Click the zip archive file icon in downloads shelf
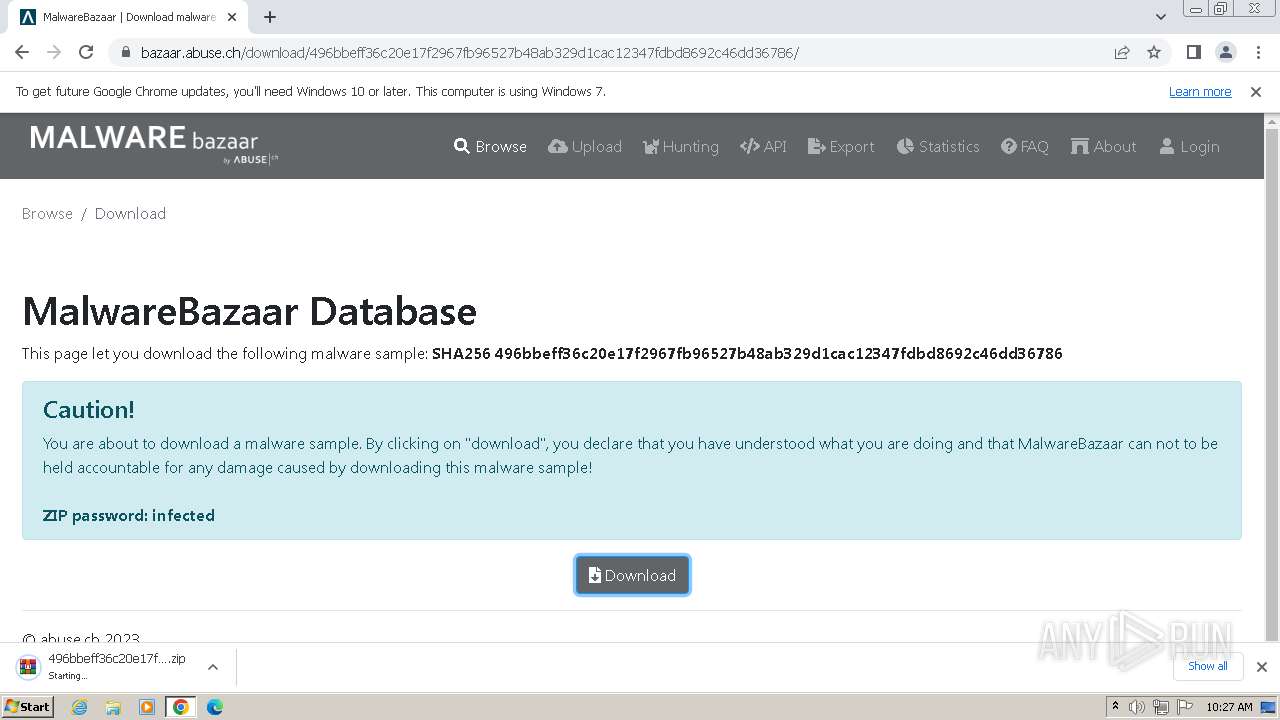Screen dimensions: 1280x720 click(29, 666)
